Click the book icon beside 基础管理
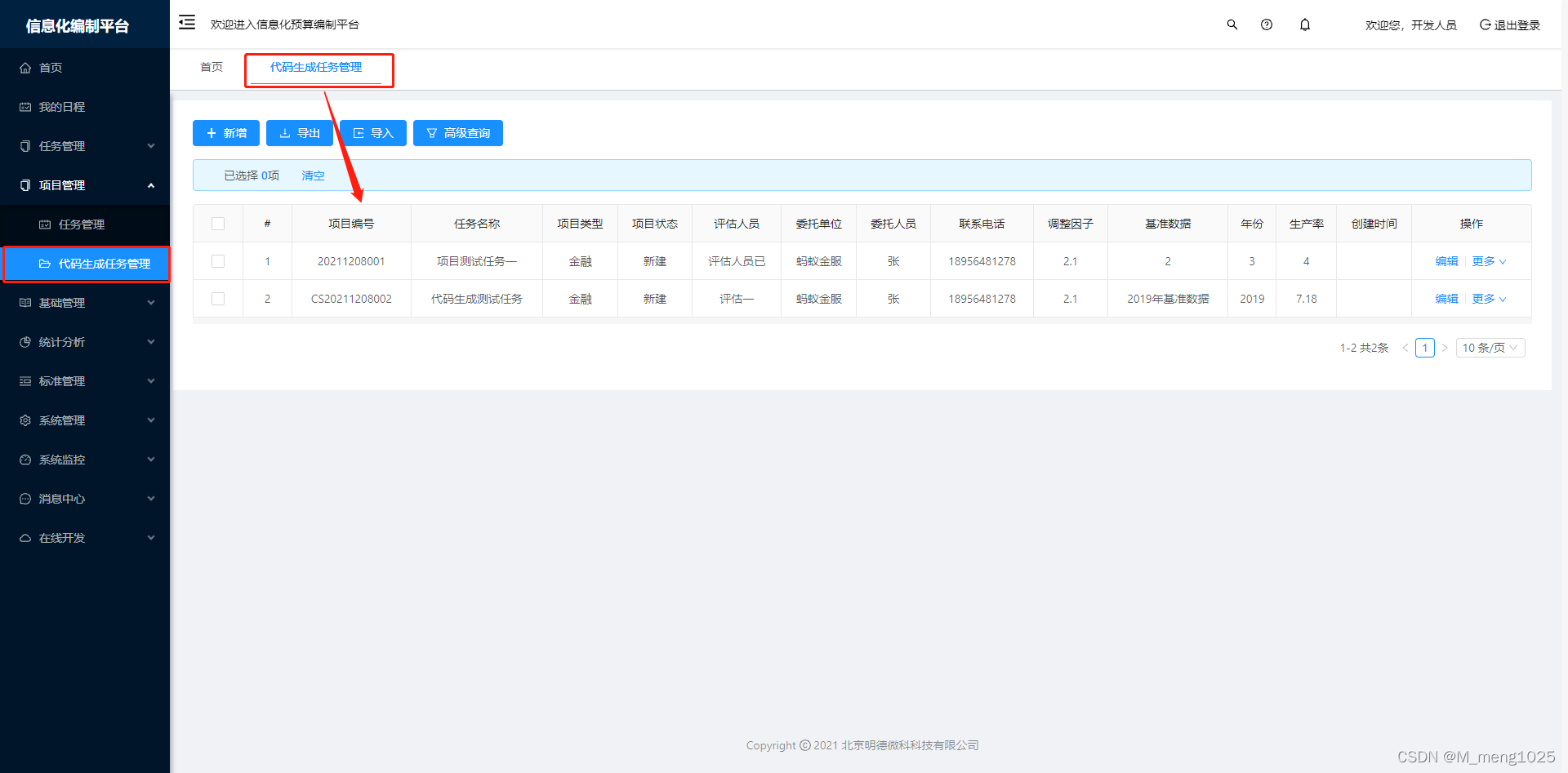Screen dimensions: 1568x773 point(25,303)
